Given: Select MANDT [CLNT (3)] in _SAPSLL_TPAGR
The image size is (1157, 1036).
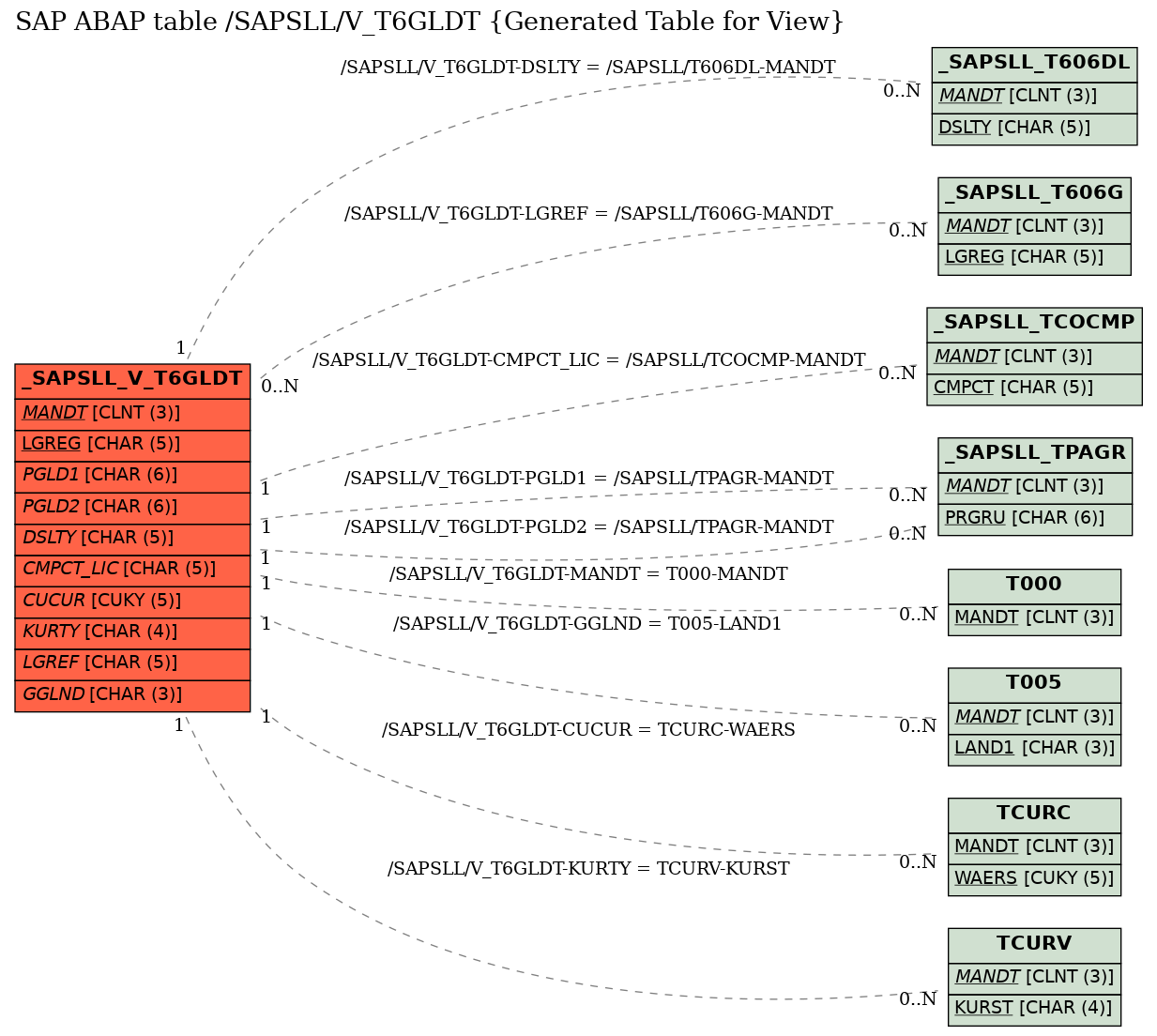Looking at the screenshot, I should 1035,487.
